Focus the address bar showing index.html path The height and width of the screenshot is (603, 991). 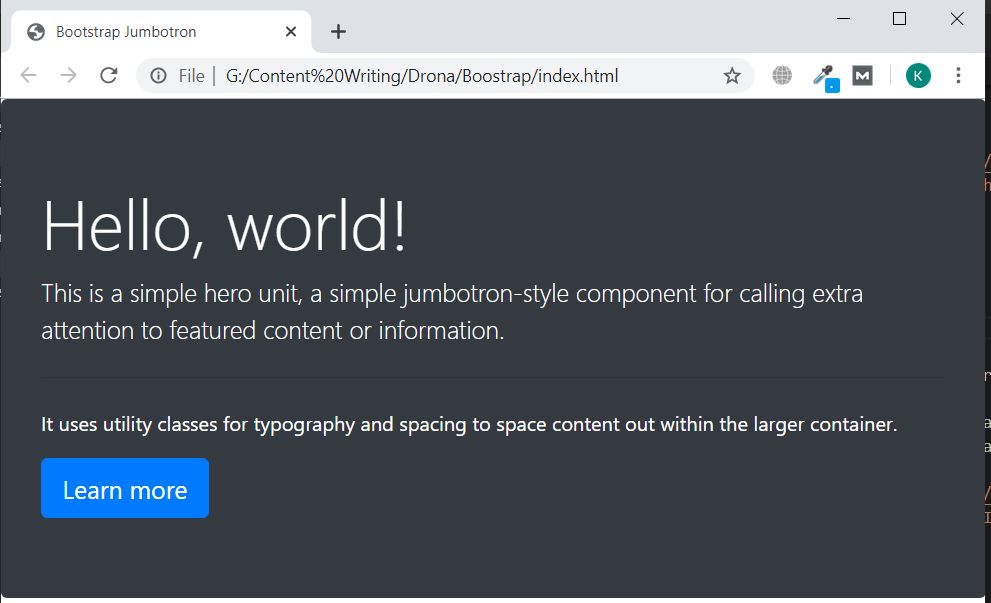coord(450,76)
